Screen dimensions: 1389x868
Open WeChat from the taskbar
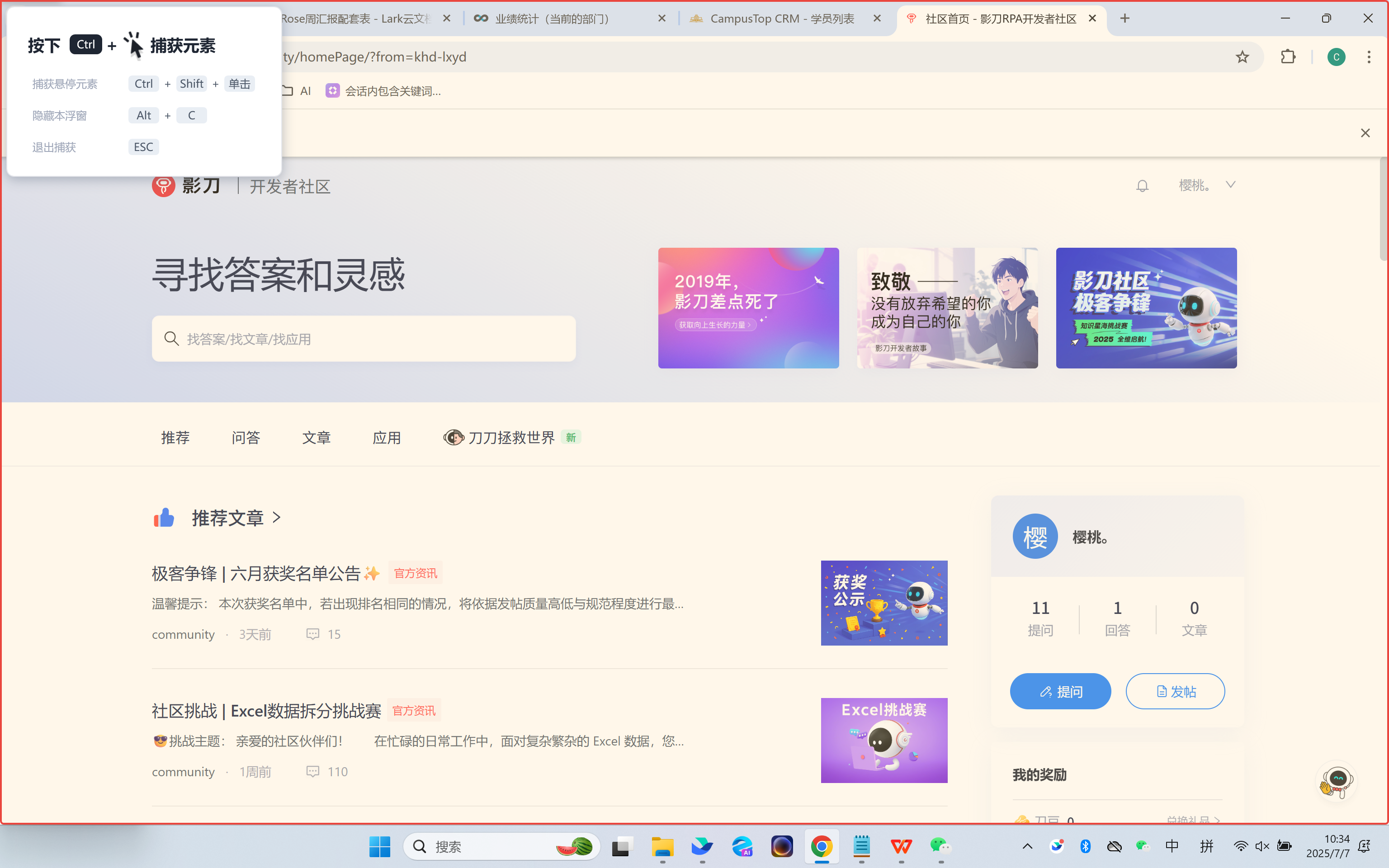point(941,846)
